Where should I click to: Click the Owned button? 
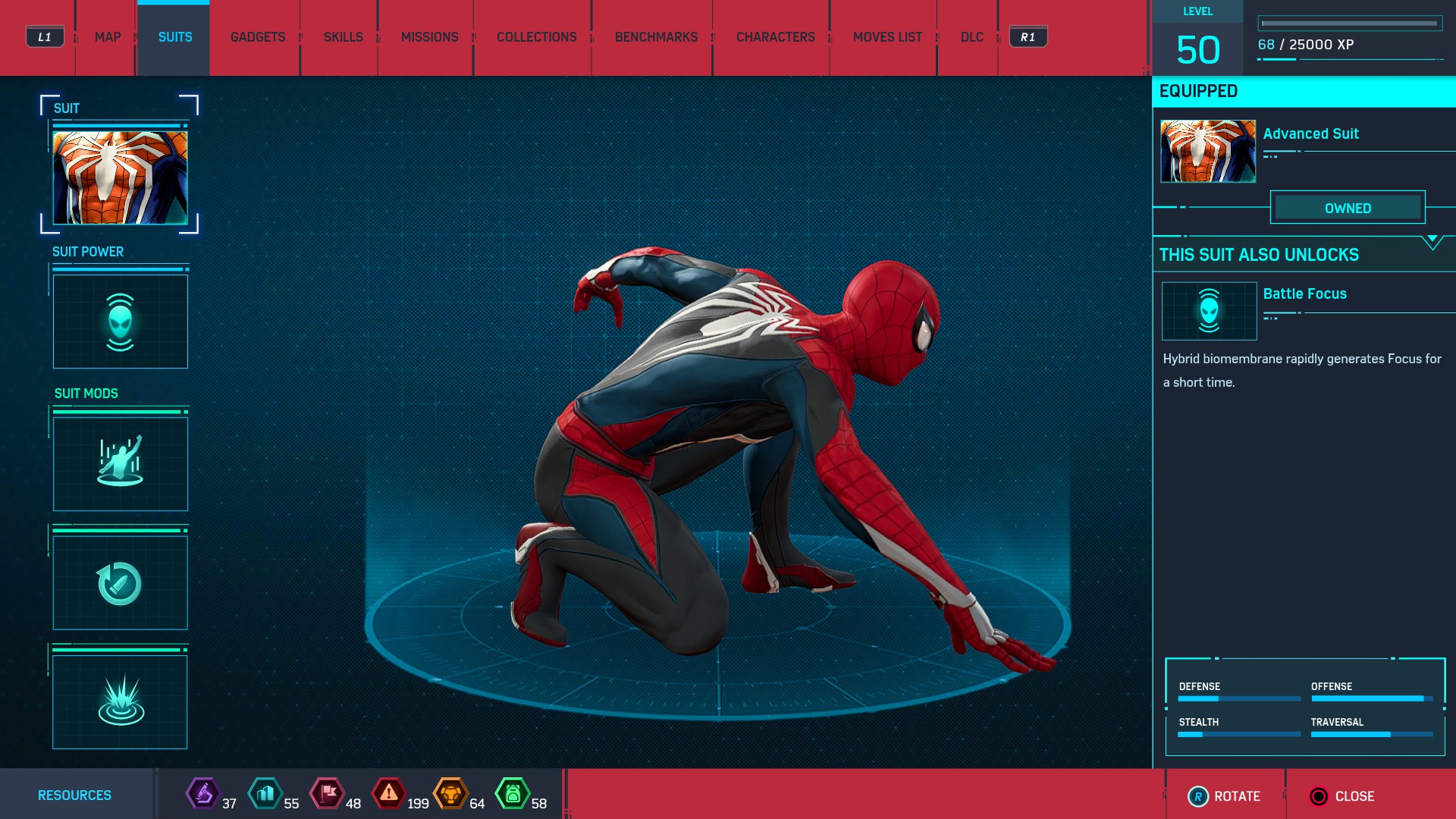tap(1348, 208)
